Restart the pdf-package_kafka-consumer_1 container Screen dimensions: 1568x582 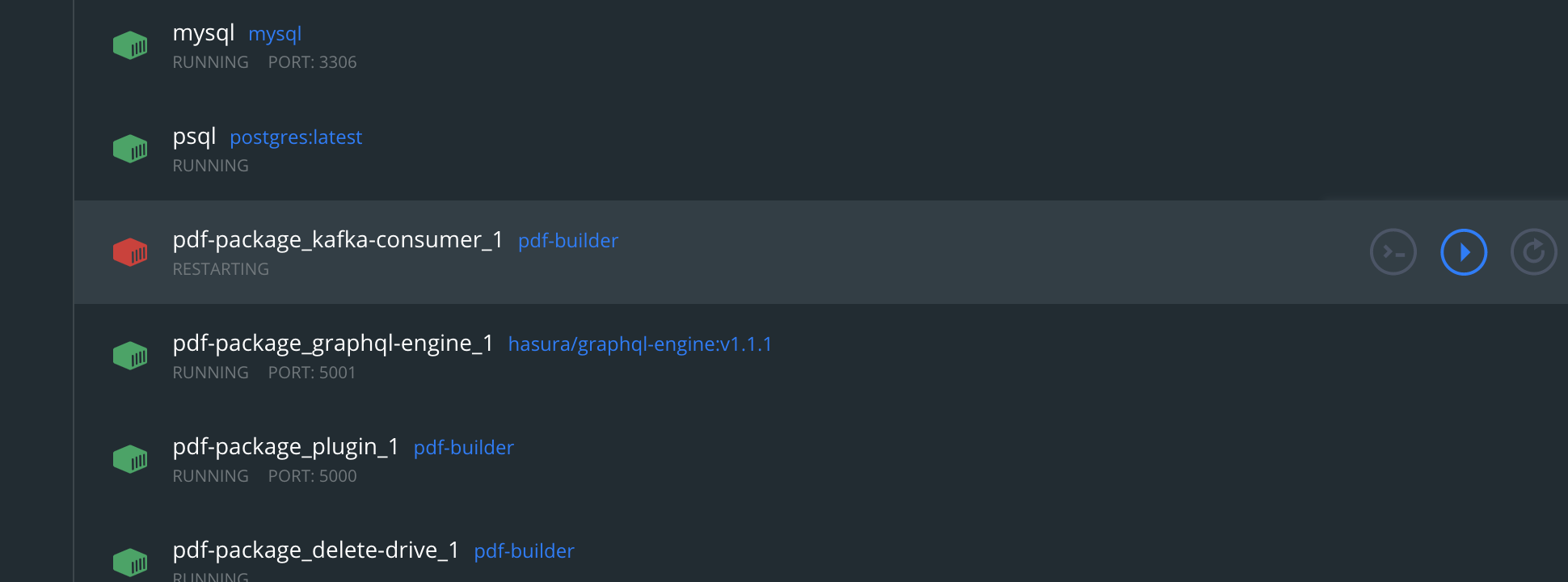(1534, 252)
